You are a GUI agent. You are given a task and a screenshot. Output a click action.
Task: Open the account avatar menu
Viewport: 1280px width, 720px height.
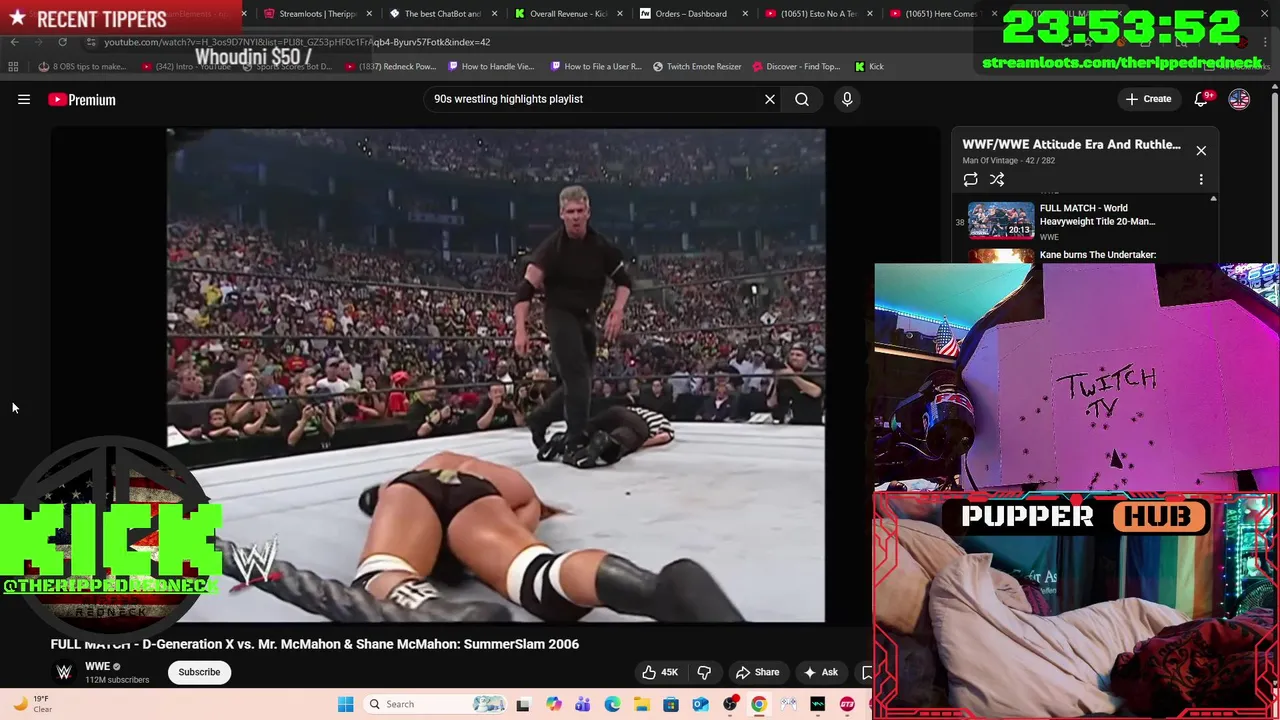1239,99
